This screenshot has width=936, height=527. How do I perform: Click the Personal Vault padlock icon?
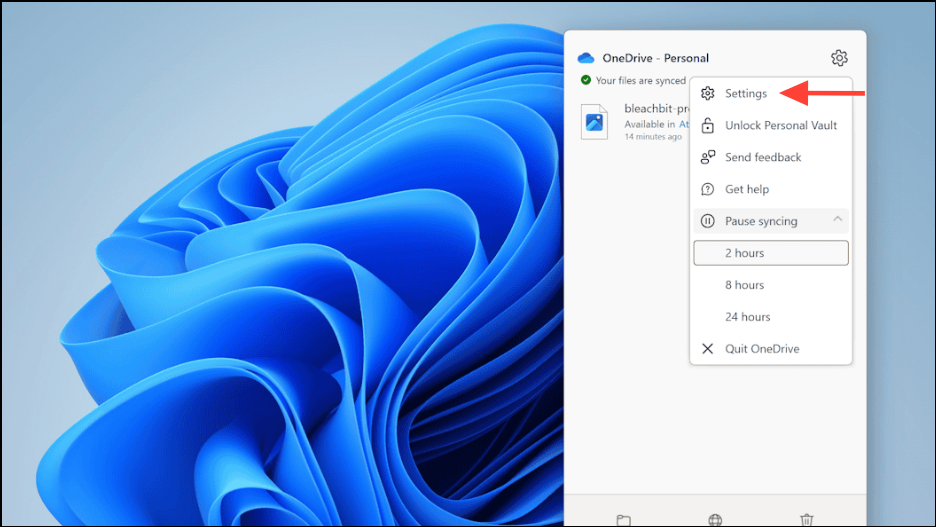tap(707, 125)
